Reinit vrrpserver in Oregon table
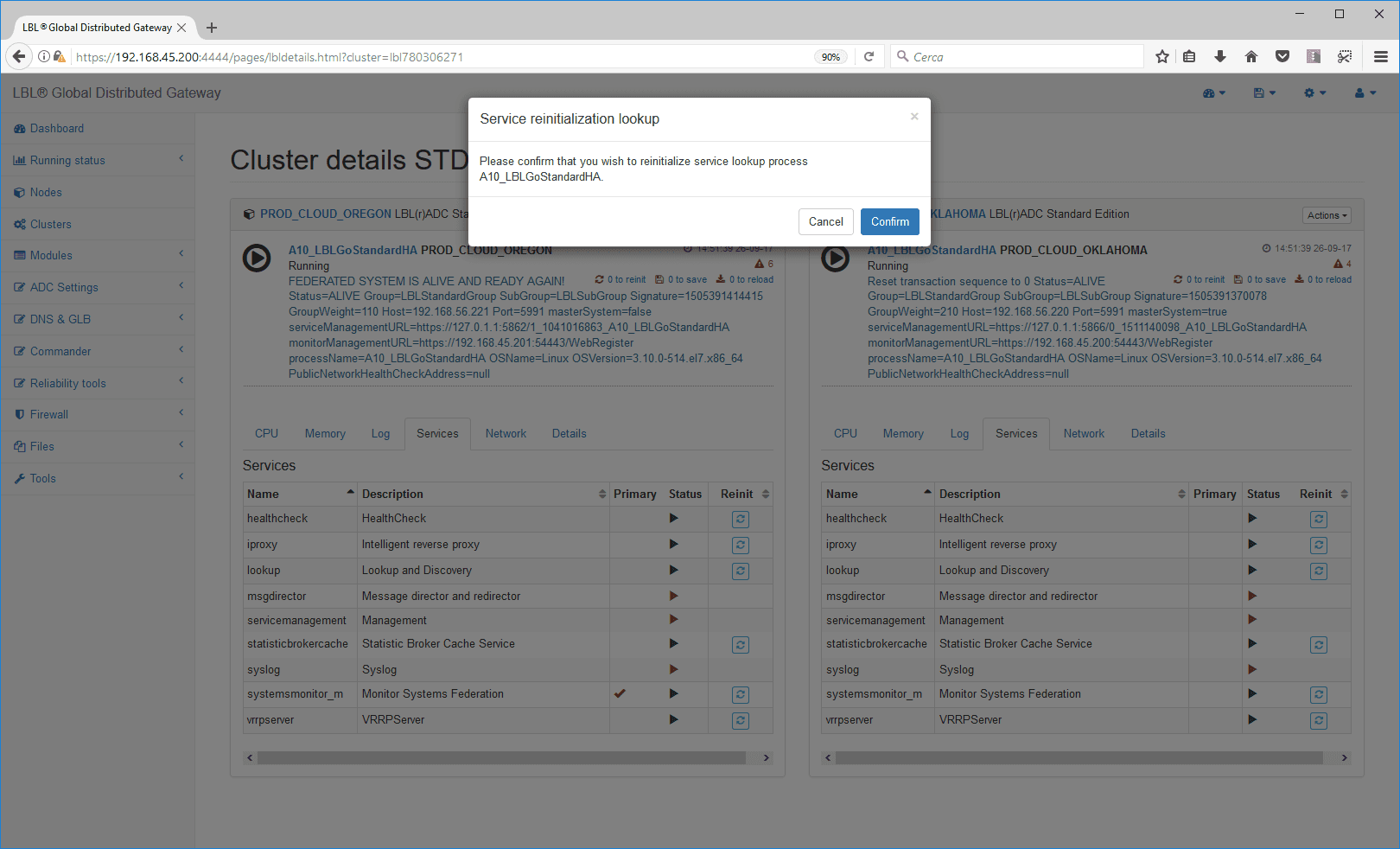Image resolution: width=1400 pixels, height=849 pixels. click(x=741, y=721)
